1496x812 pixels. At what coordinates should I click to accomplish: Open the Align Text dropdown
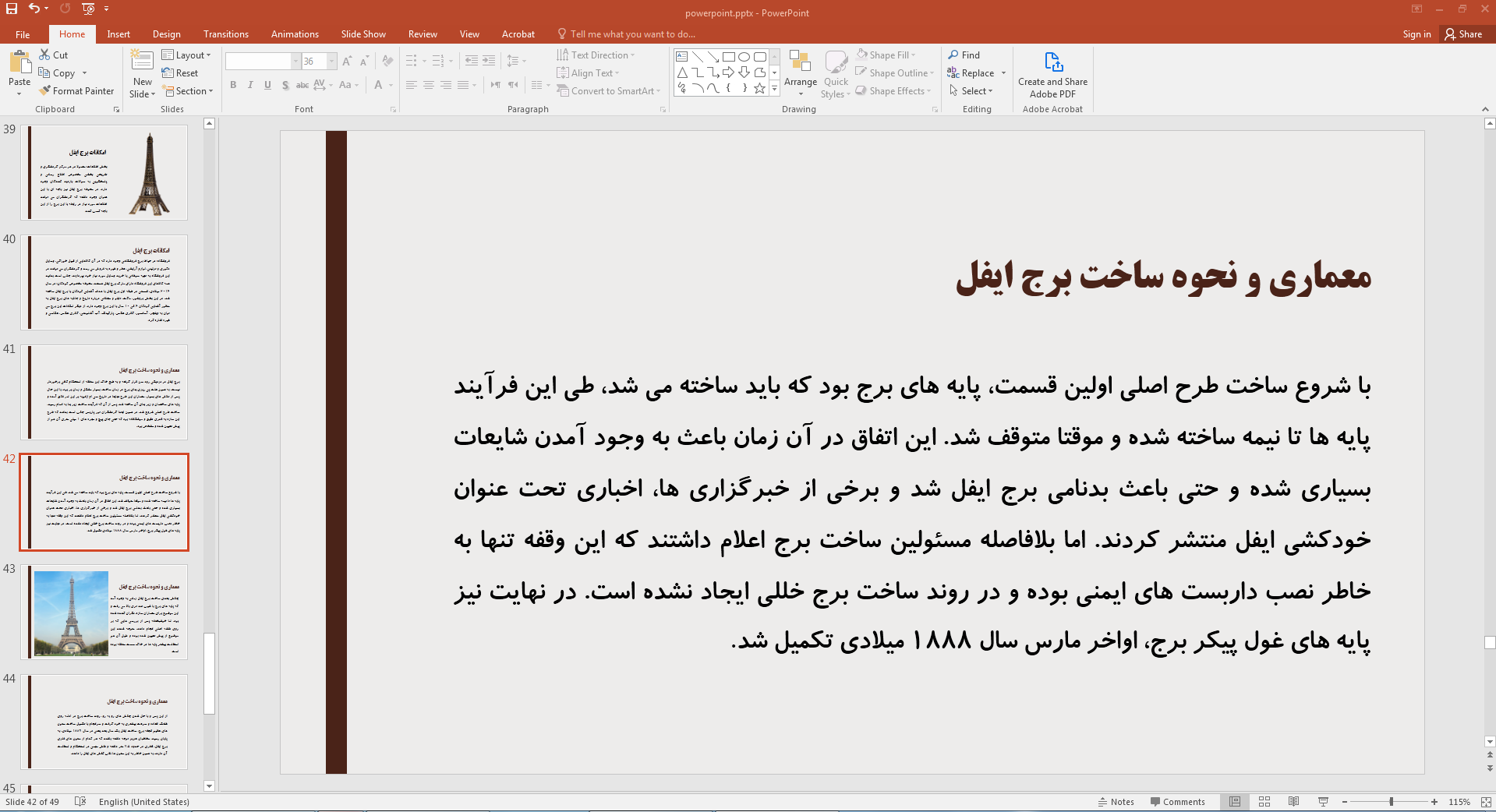[588, 72]
